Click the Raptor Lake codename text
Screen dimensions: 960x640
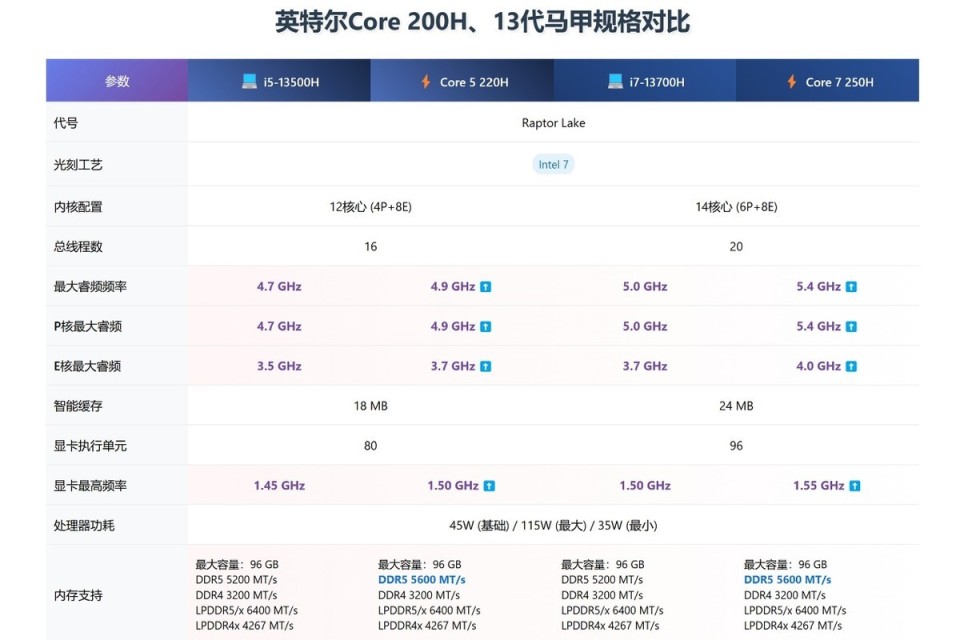(x=553, y=123)
